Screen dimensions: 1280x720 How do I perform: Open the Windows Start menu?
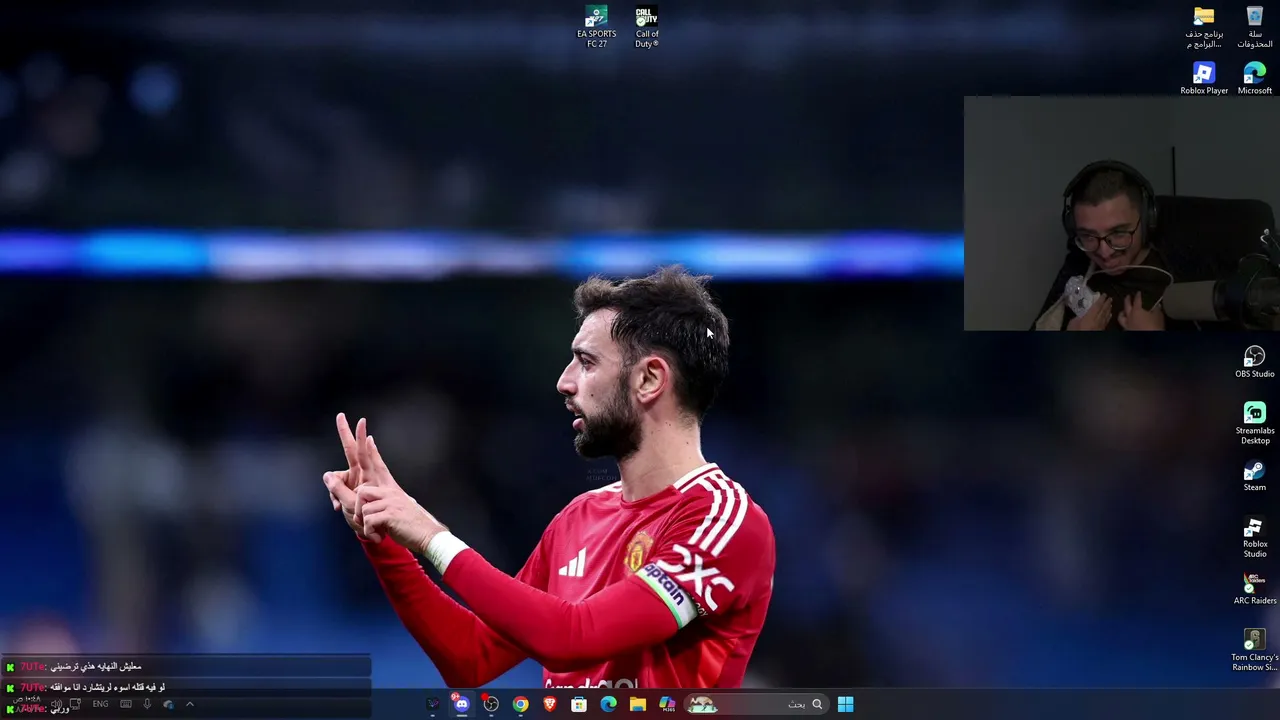[845, 704]
